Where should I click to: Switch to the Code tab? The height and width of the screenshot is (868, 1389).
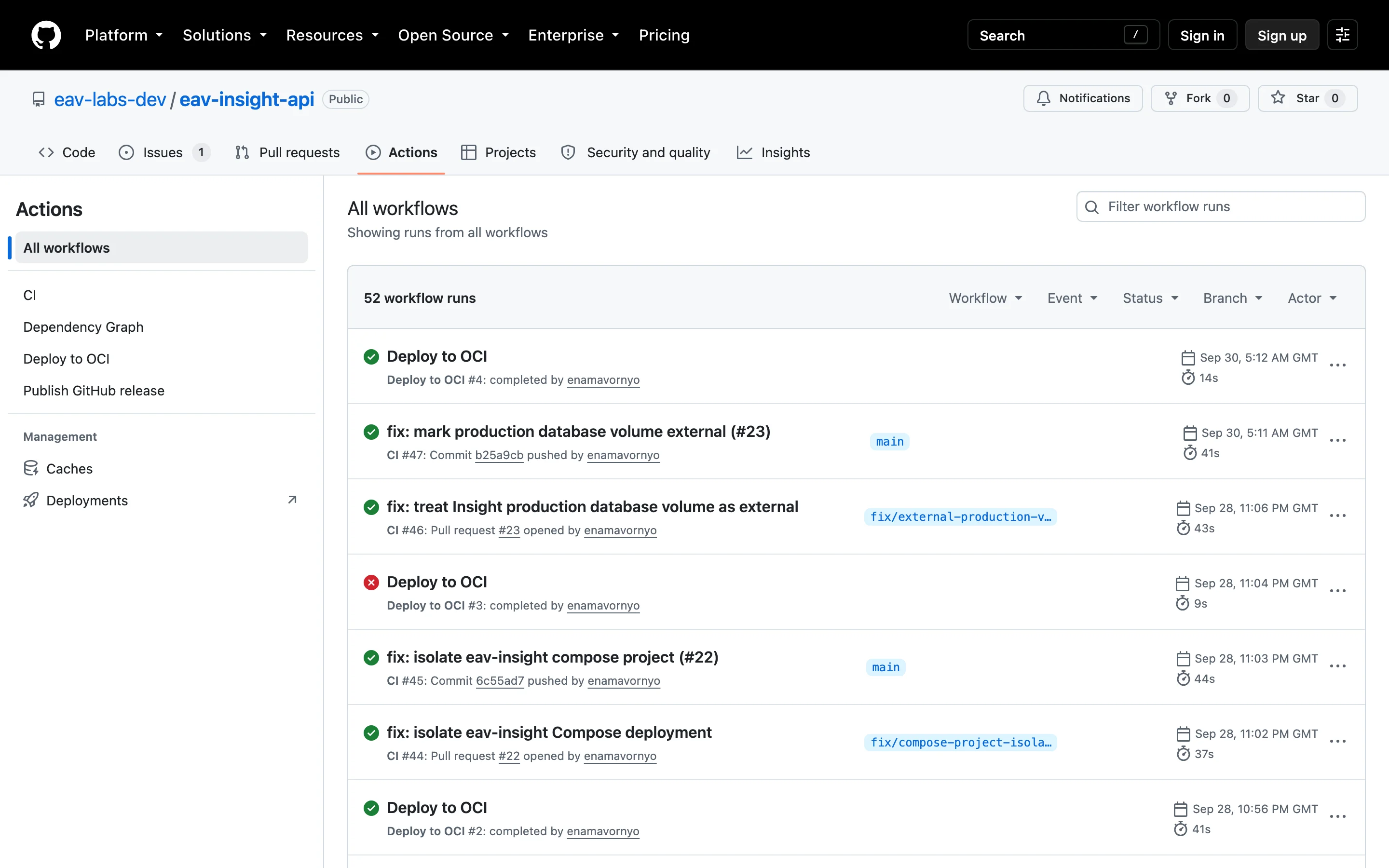pyautogui.click(x=67, y=152)
